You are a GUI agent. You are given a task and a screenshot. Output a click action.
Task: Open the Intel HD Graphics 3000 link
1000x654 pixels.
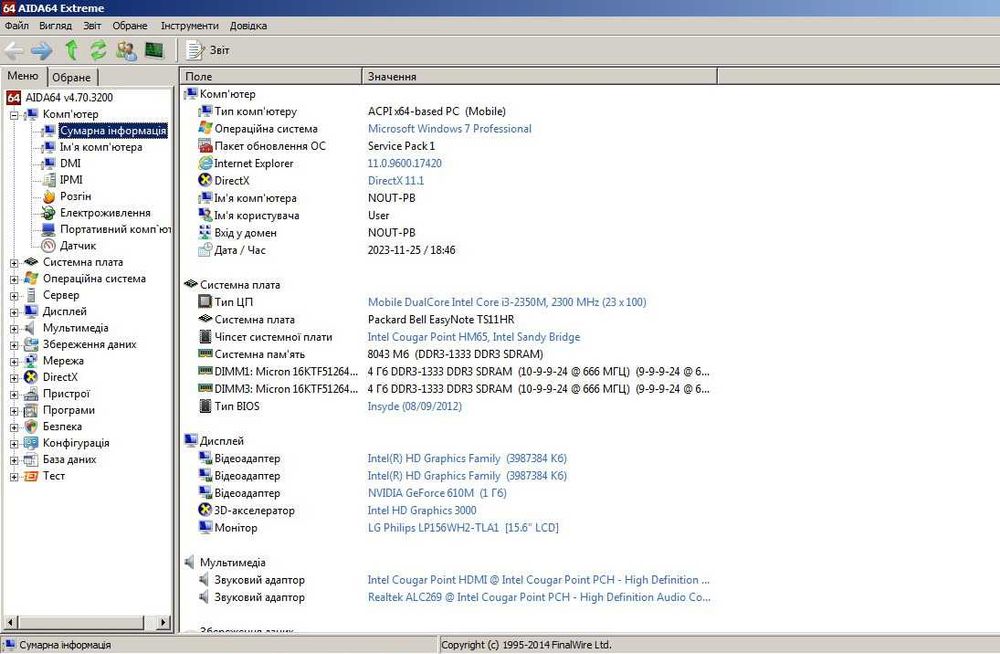coord(422,510)
